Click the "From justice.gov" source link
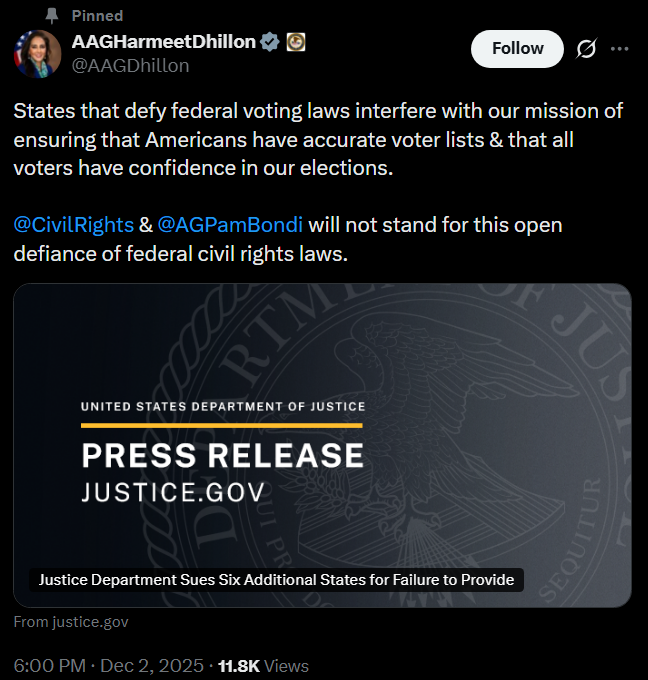Image resolution: width=648 pixels, height=680 pixels. point(71,622)
